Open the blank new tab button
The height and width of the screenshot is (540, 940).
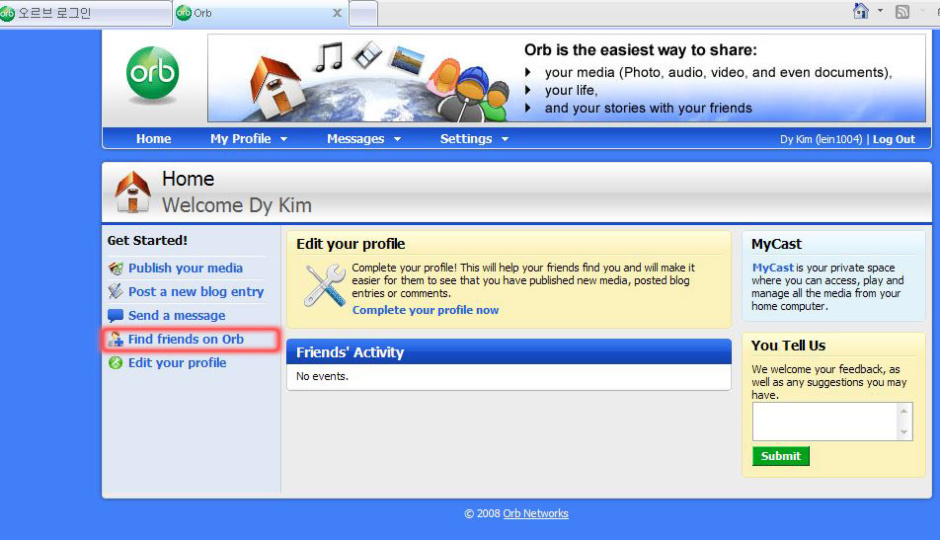click(x=363, y=13)
